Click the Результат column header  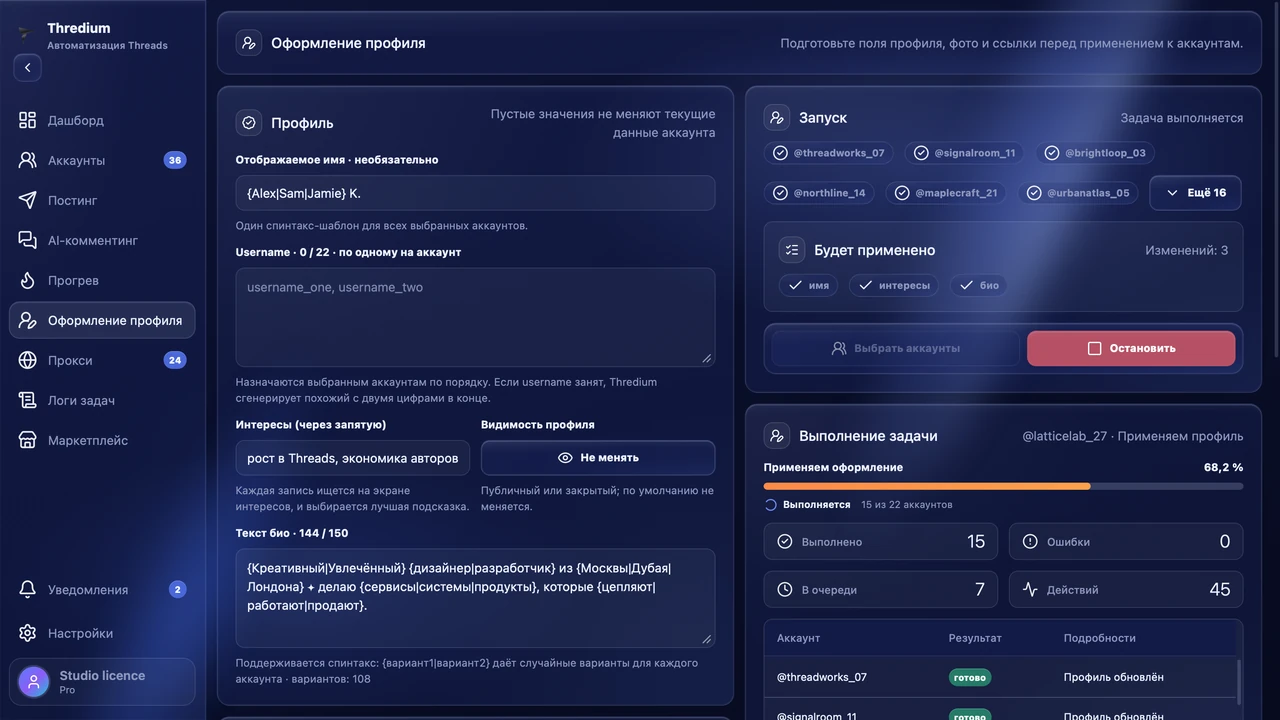(975, 638)
